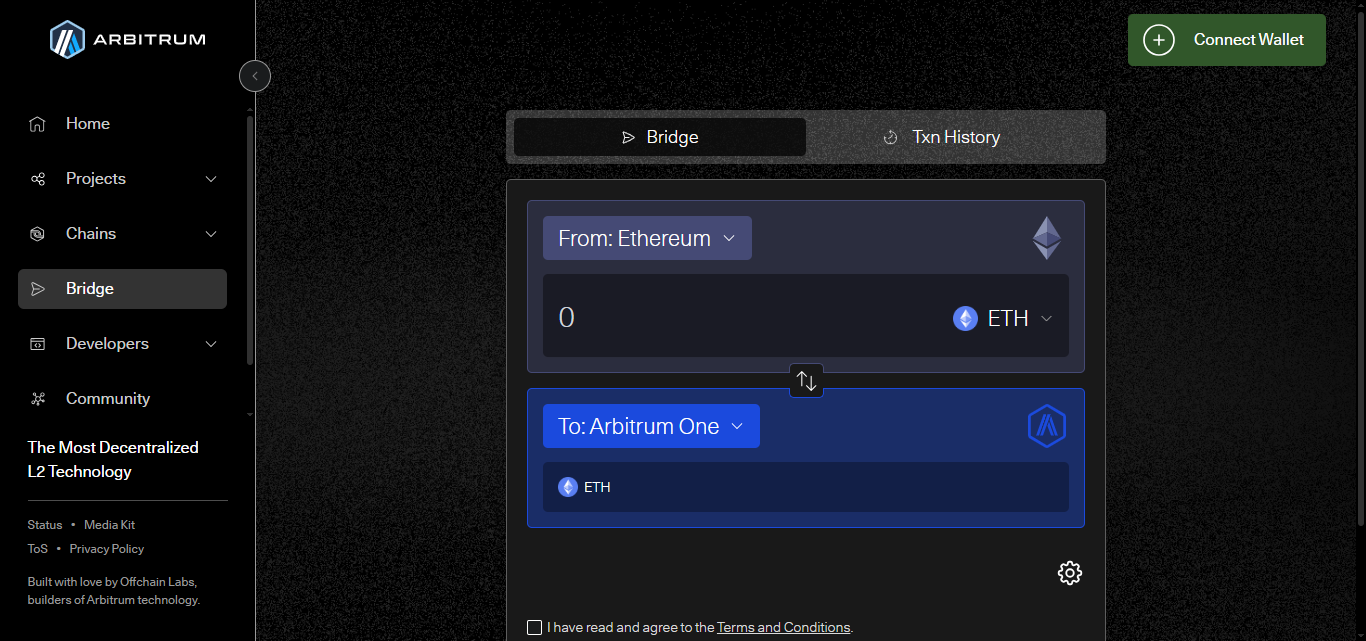Click "The Most Decentralized L2 Technology" text
This screenshot has height=641, width=1366.
point(113,460)
